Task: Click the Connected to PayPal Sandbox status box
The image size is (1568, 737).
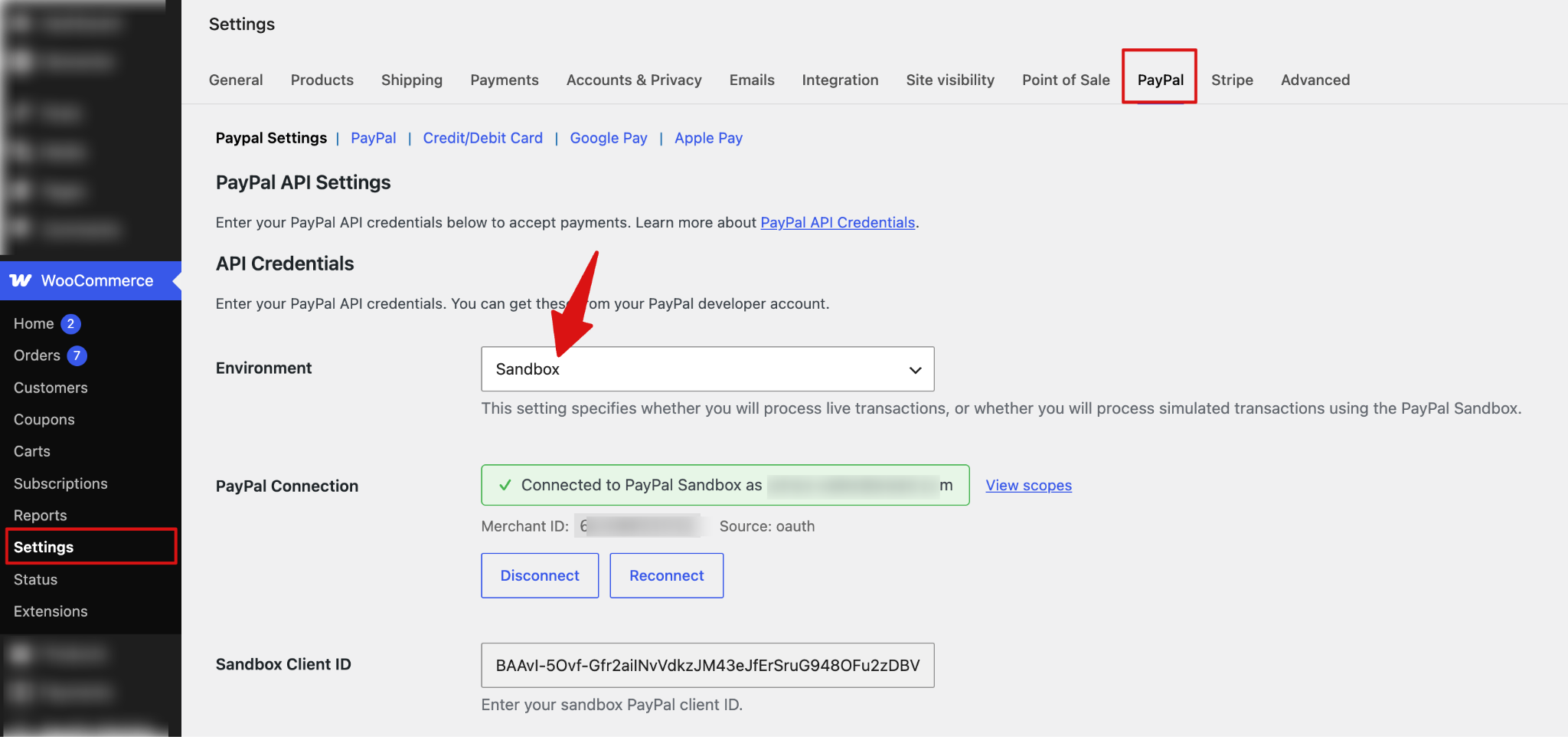Action: (725, 485)
